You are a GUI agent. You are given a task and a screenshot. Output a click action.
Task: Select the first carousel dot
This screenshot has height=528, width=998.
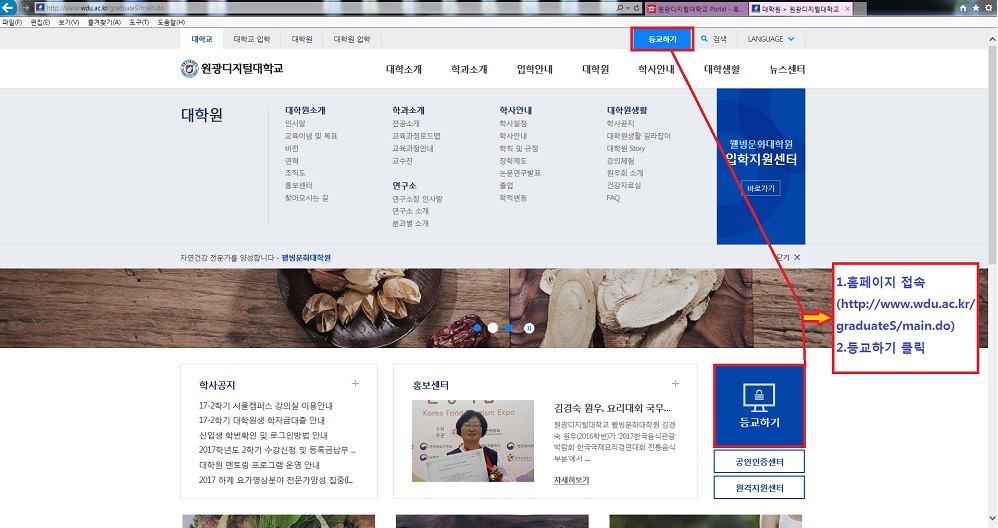tap(477, 328)
